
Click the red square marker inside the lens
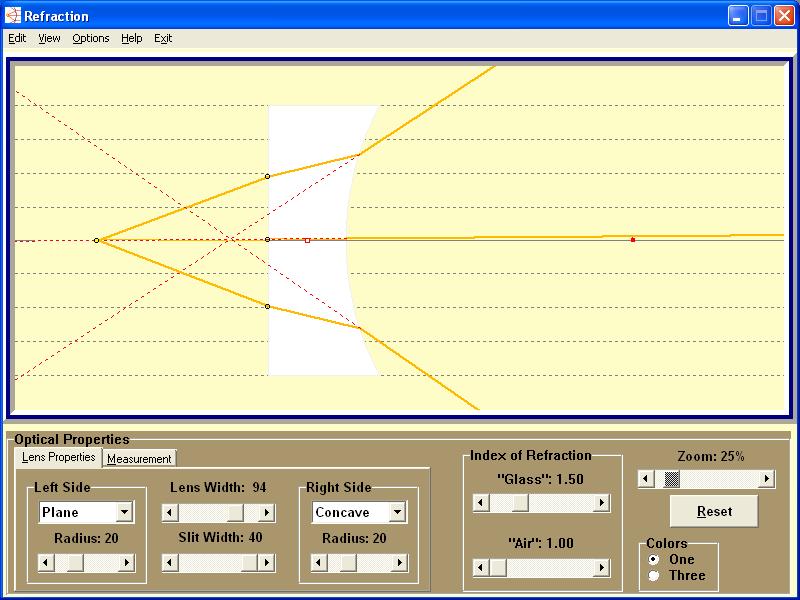[307, 240]
